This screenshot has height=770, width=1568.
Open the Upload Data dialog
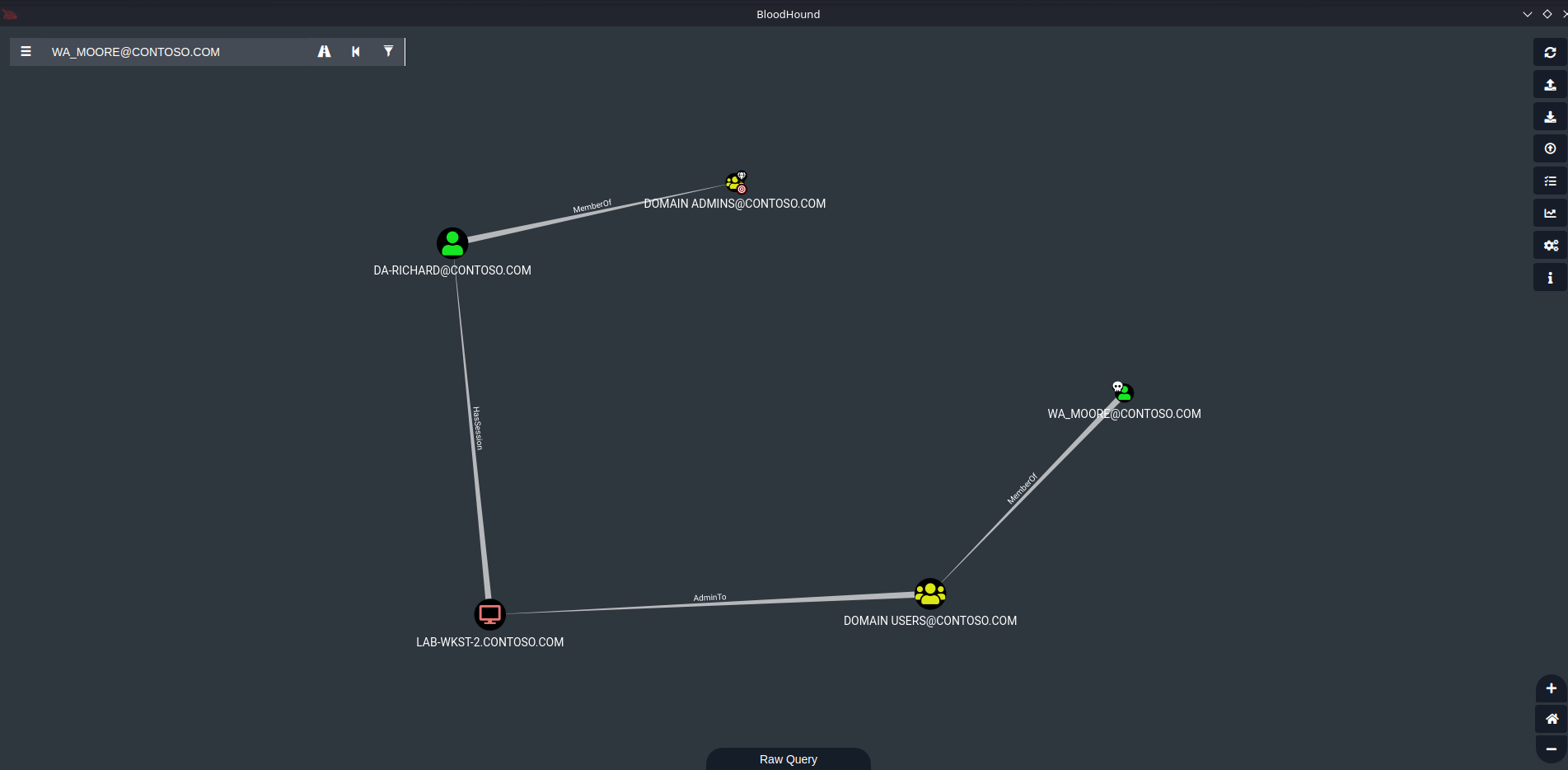(x=1550, y=84)
